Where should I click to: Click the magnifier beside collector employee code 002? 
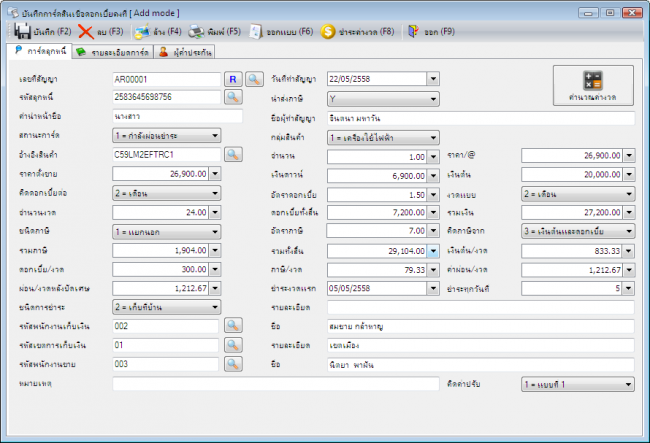(x=233, y=325)
